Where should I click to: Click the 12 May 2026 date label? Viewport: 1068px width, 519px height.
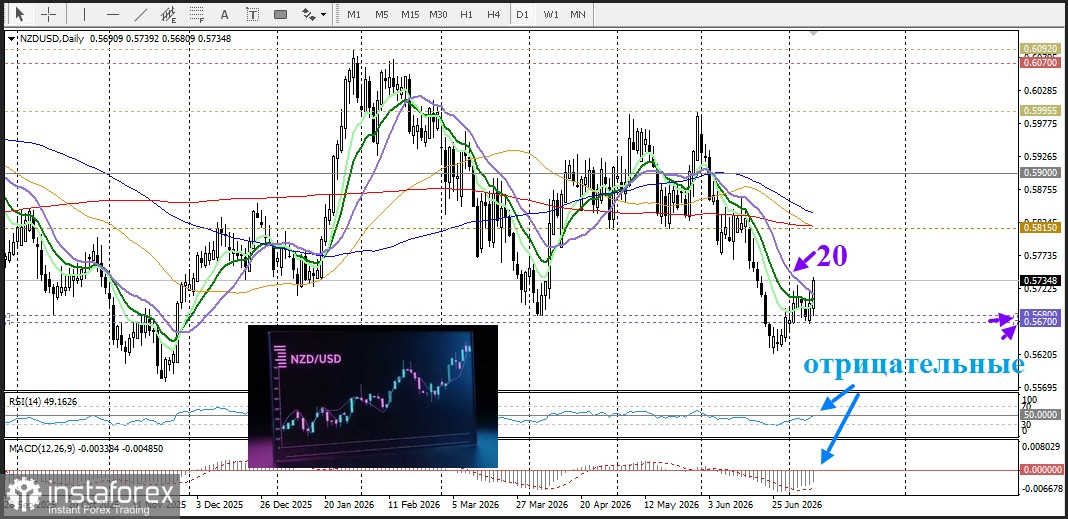pyautogui.click(x=671, y=505)
